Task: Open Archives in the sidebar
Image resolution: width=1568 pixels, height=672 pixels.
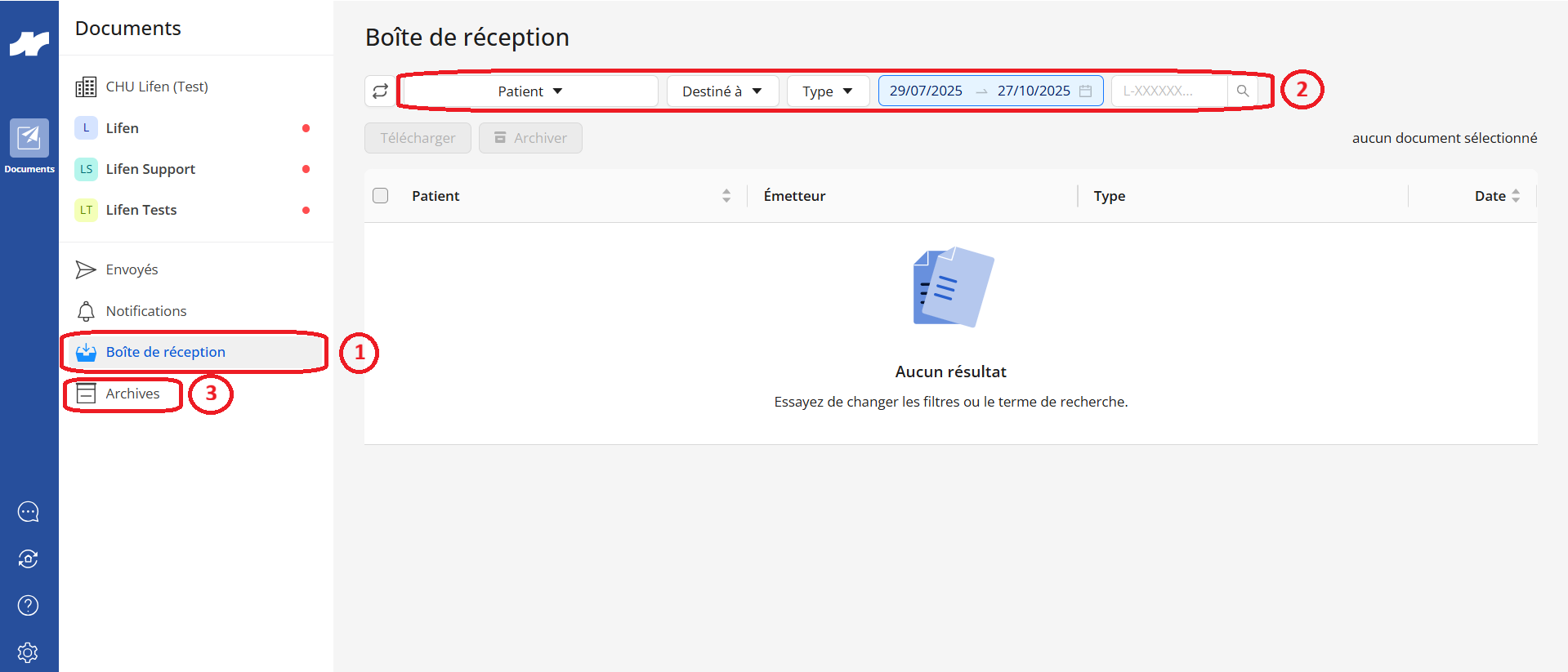Action: pyautogui.click(x=123, y=394)
